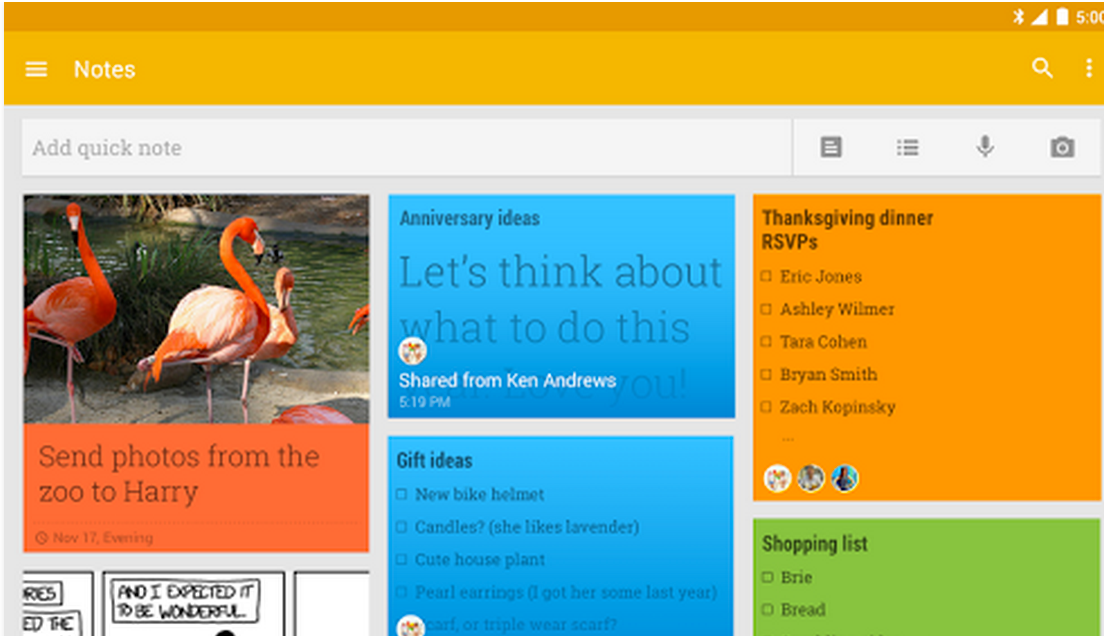Check off Tara Cohen
The height and width of the screenshot is (638, 1104).
coord(767,342)
